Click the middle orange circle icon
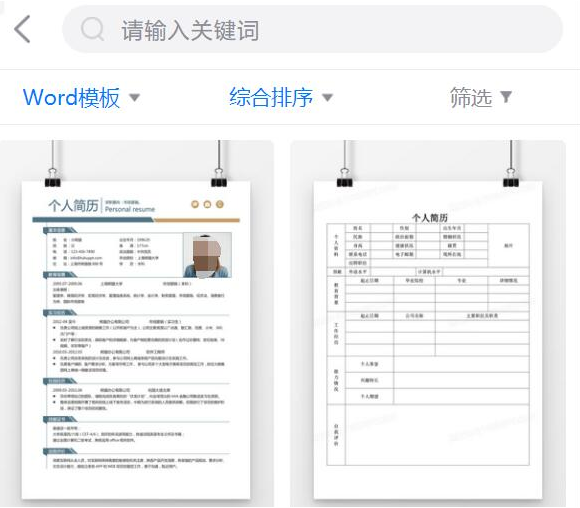 207,204
